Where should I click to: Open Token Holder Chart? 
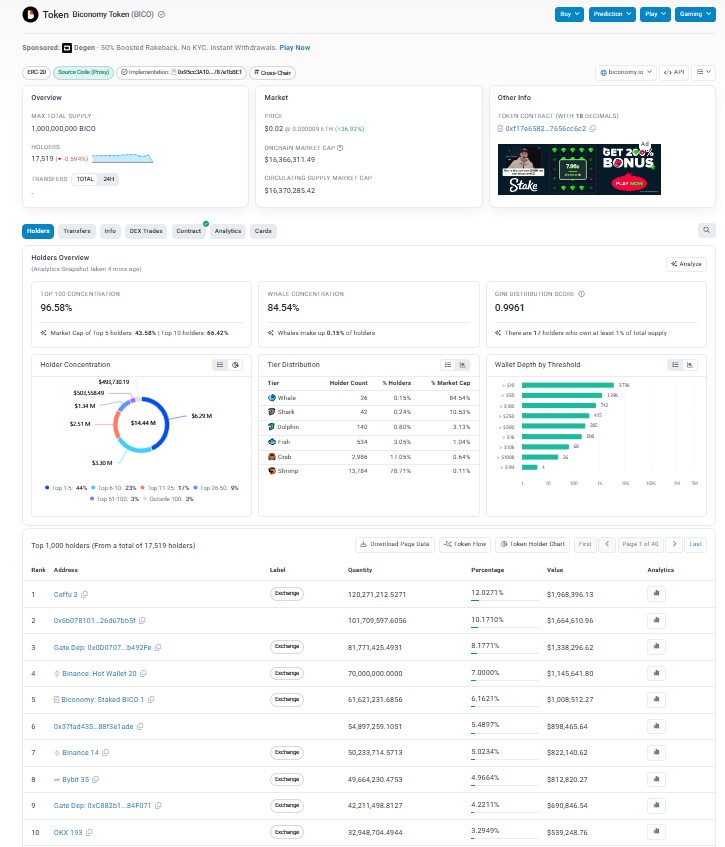(532, 544)
